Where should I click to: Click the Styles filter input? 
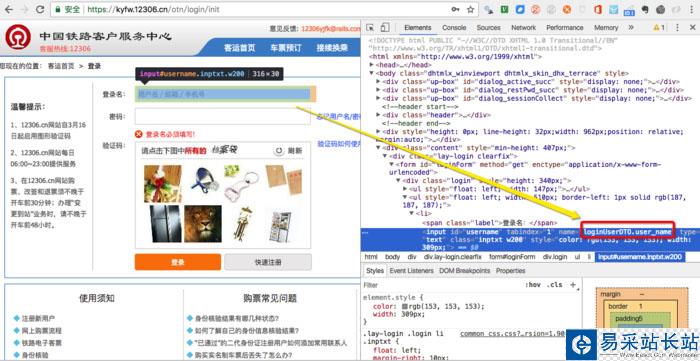442,285
